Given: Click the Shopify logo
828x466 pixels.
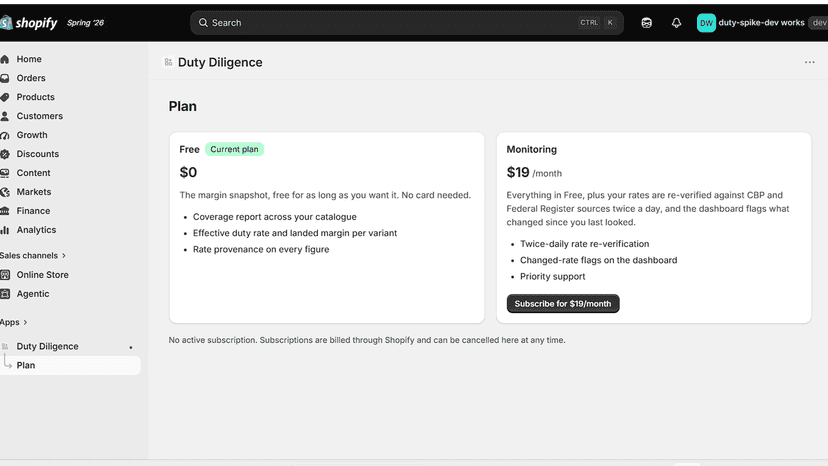Looking at the screenshot, I should tap(29, 23).
